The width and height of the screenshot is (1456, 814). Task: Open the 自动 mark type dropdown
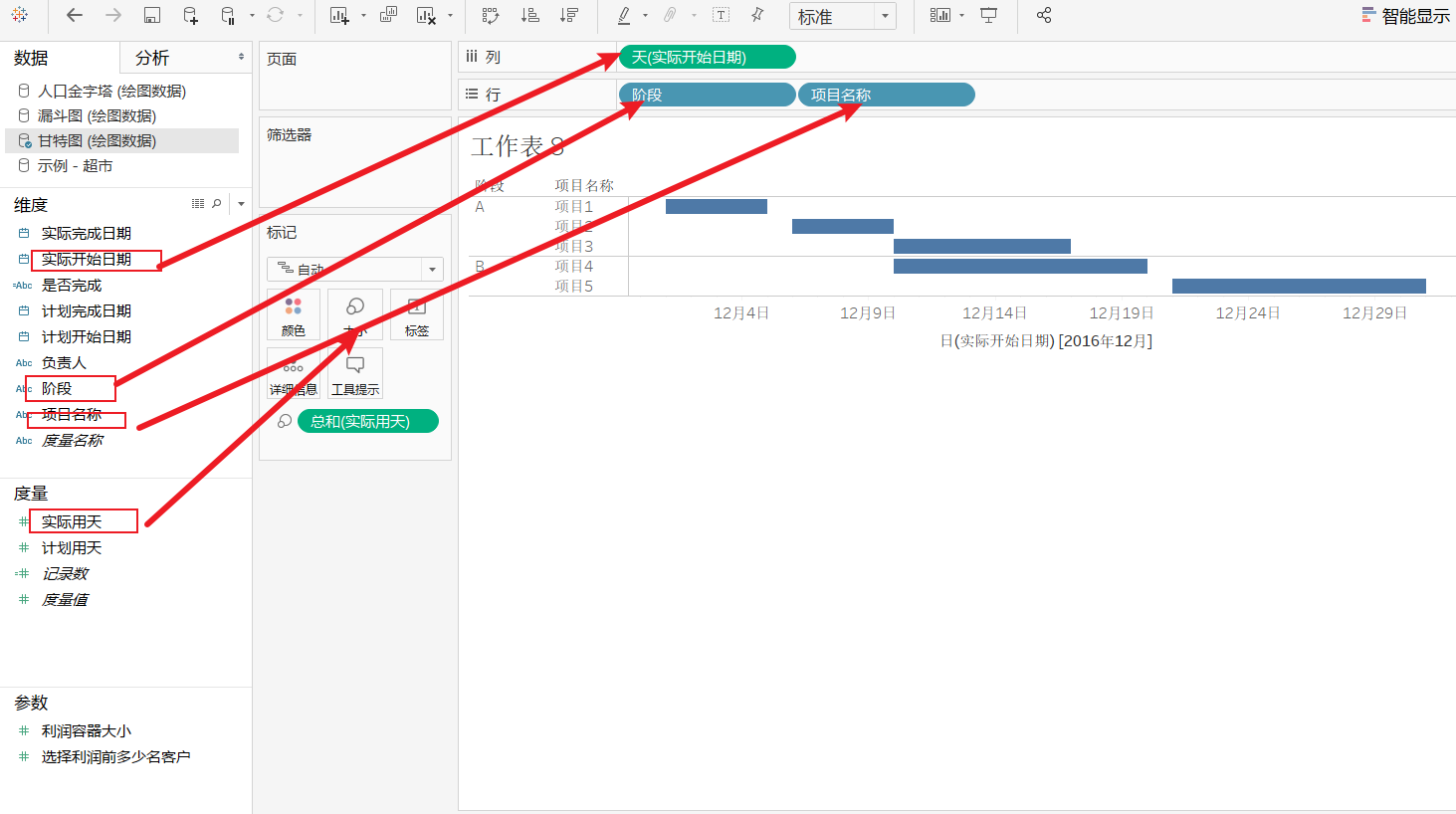(x=354, y=269)
